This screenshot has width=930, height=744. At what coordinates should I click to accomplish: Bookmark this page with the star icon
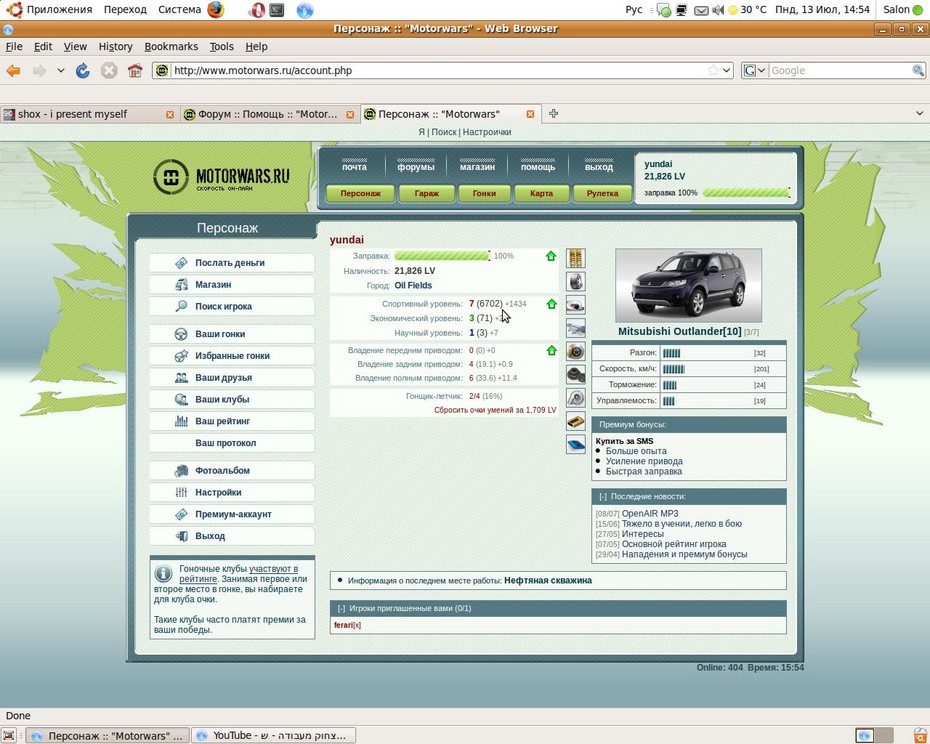click(x=713, y=70)
